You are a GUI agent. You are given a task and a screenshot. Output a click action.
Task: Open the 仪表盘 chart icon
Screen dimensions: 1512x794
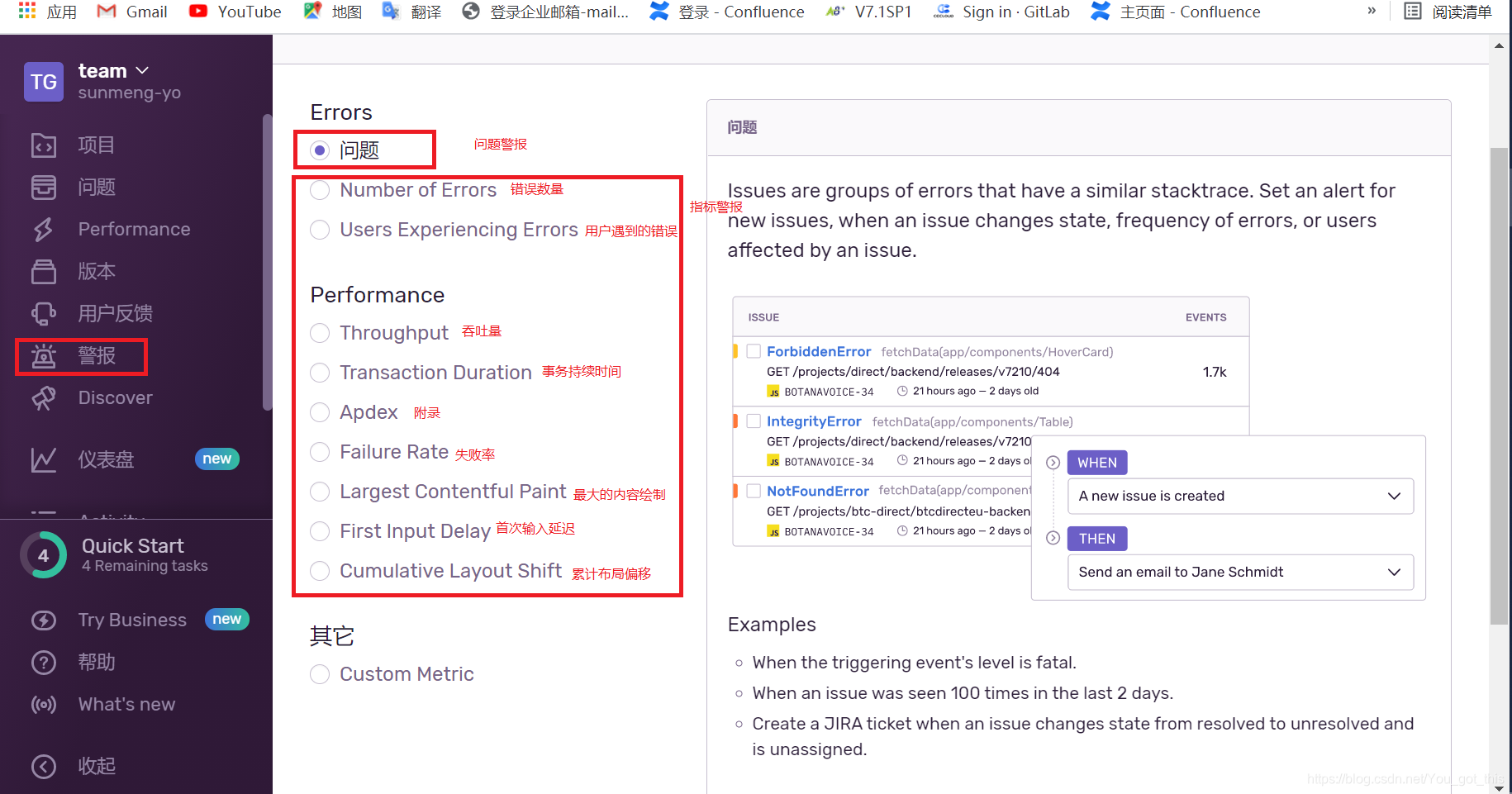44,460
